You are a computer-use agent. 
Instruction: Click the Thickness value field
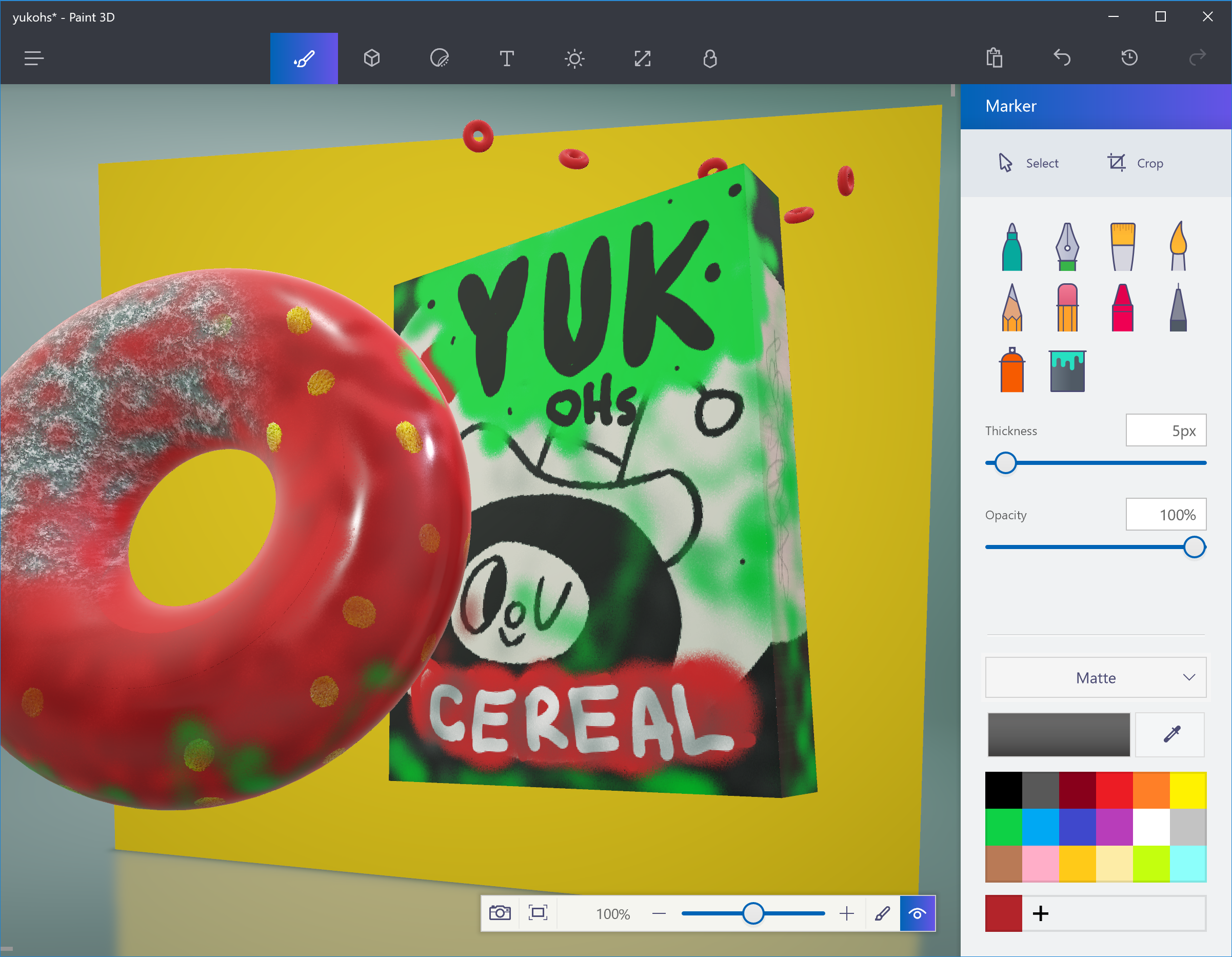point(1165,431)
